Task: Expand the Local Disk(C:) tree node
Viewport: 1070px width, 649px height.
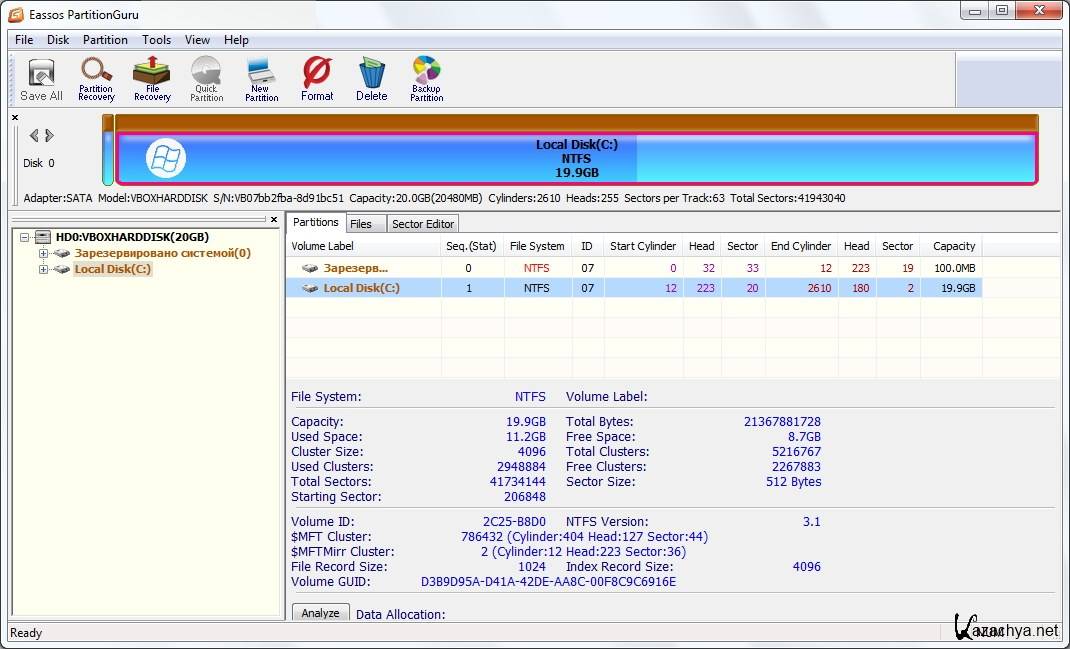Action: (x=43, y=270)
